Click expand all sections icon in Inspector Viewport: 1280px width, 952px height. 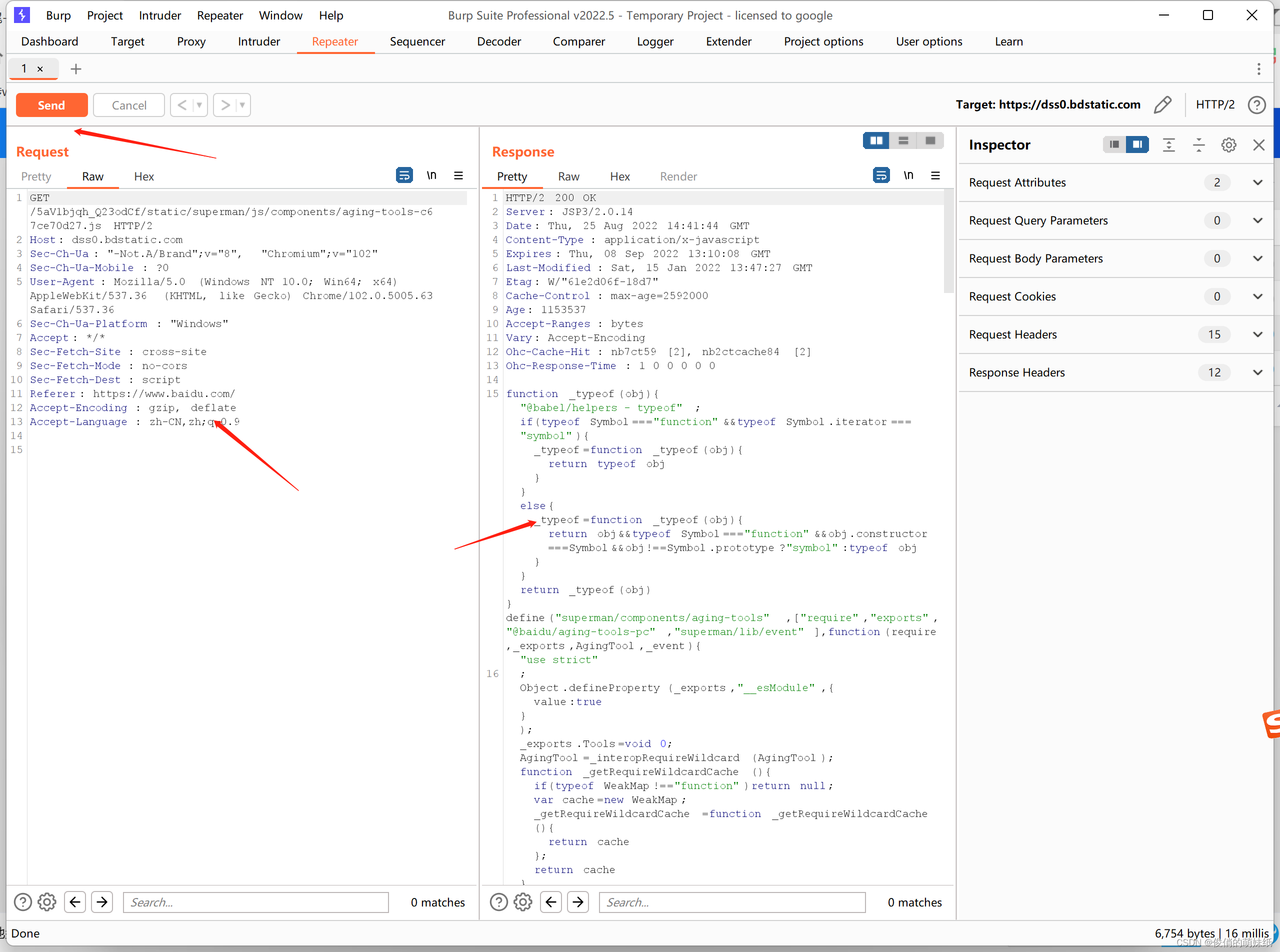click(x=1168, y=144)
